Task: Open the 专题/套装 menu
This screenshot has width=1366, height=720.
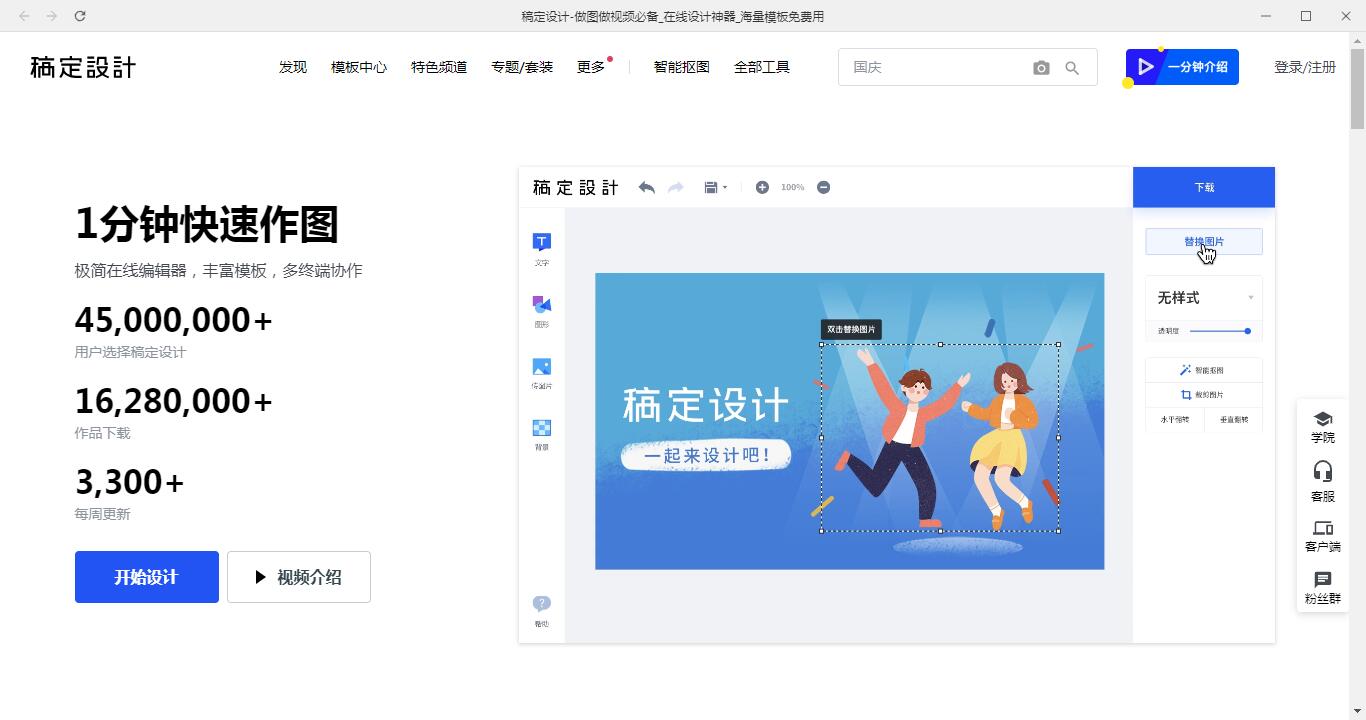Action: point(522,67)
